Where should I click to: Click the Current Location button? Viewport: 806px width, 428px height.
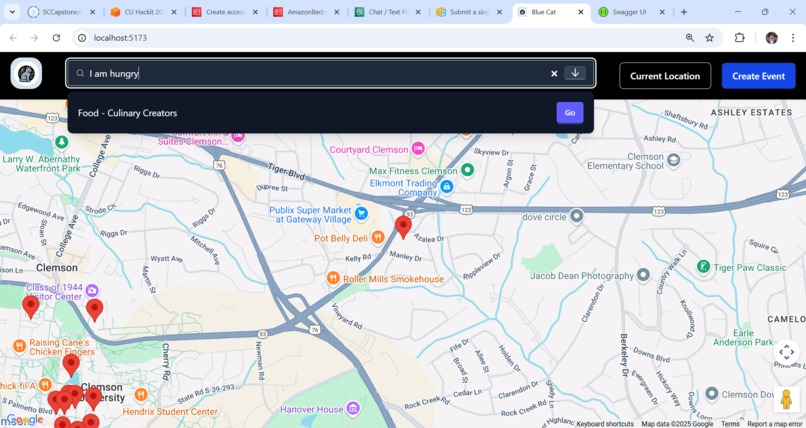click(x=665, y=76)
